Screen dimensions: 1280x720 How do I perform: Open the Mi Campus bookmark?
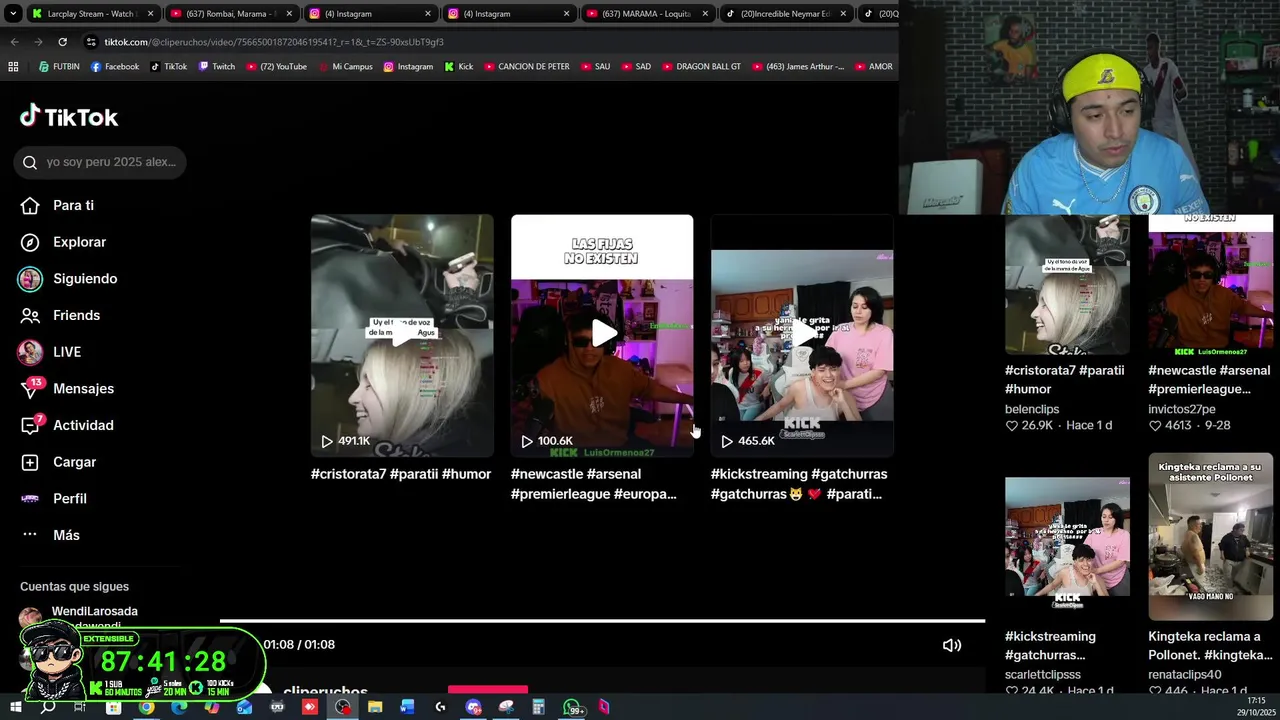point(345,67)
